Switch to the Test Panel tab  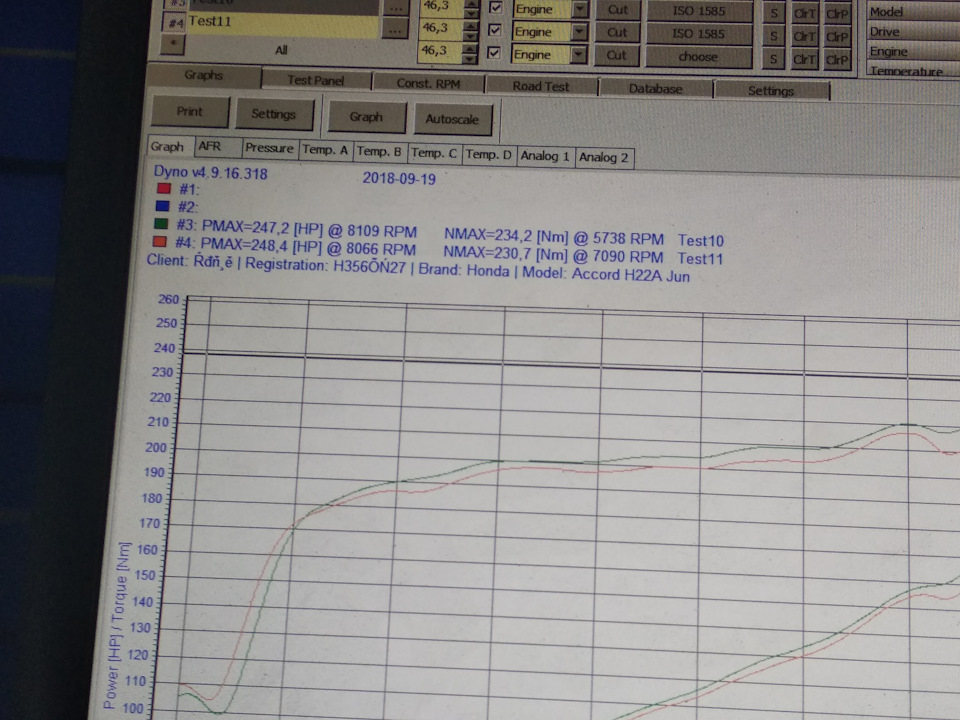(316, 80)
